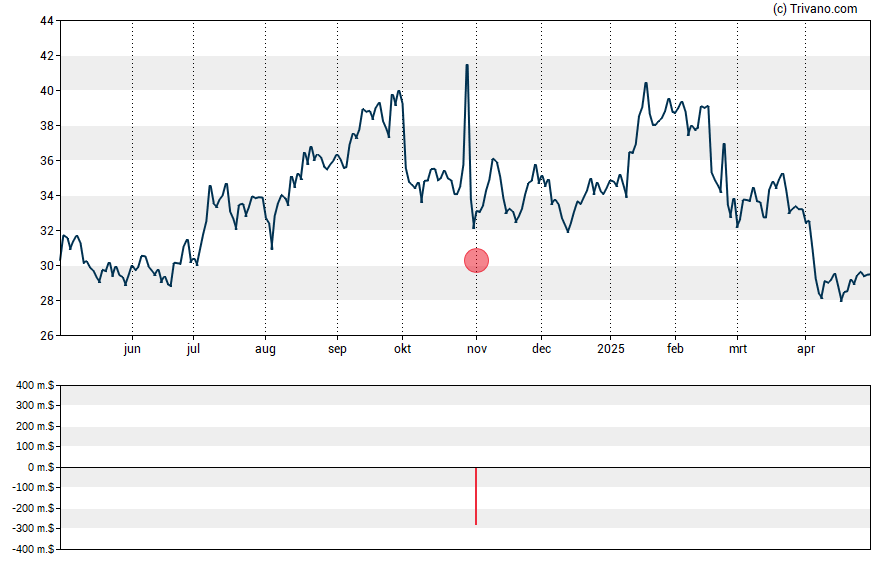Select the 'nov' month label
Viewport: 888px width, 565px height.
click(x=477, y=349)
